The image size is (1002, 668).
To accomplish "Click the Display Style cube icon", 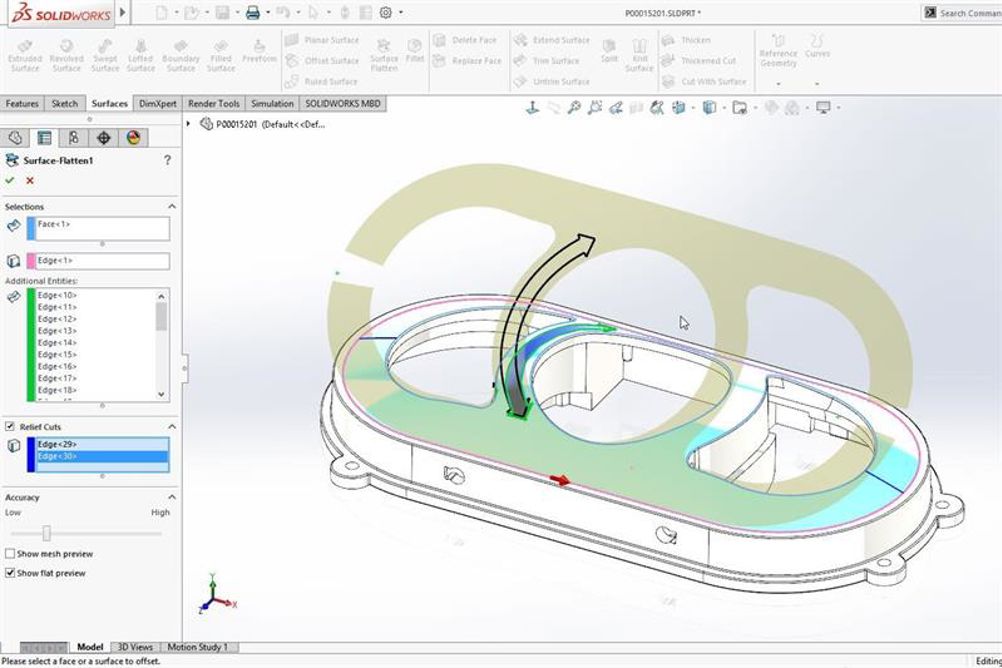I will tap(709, 108).
